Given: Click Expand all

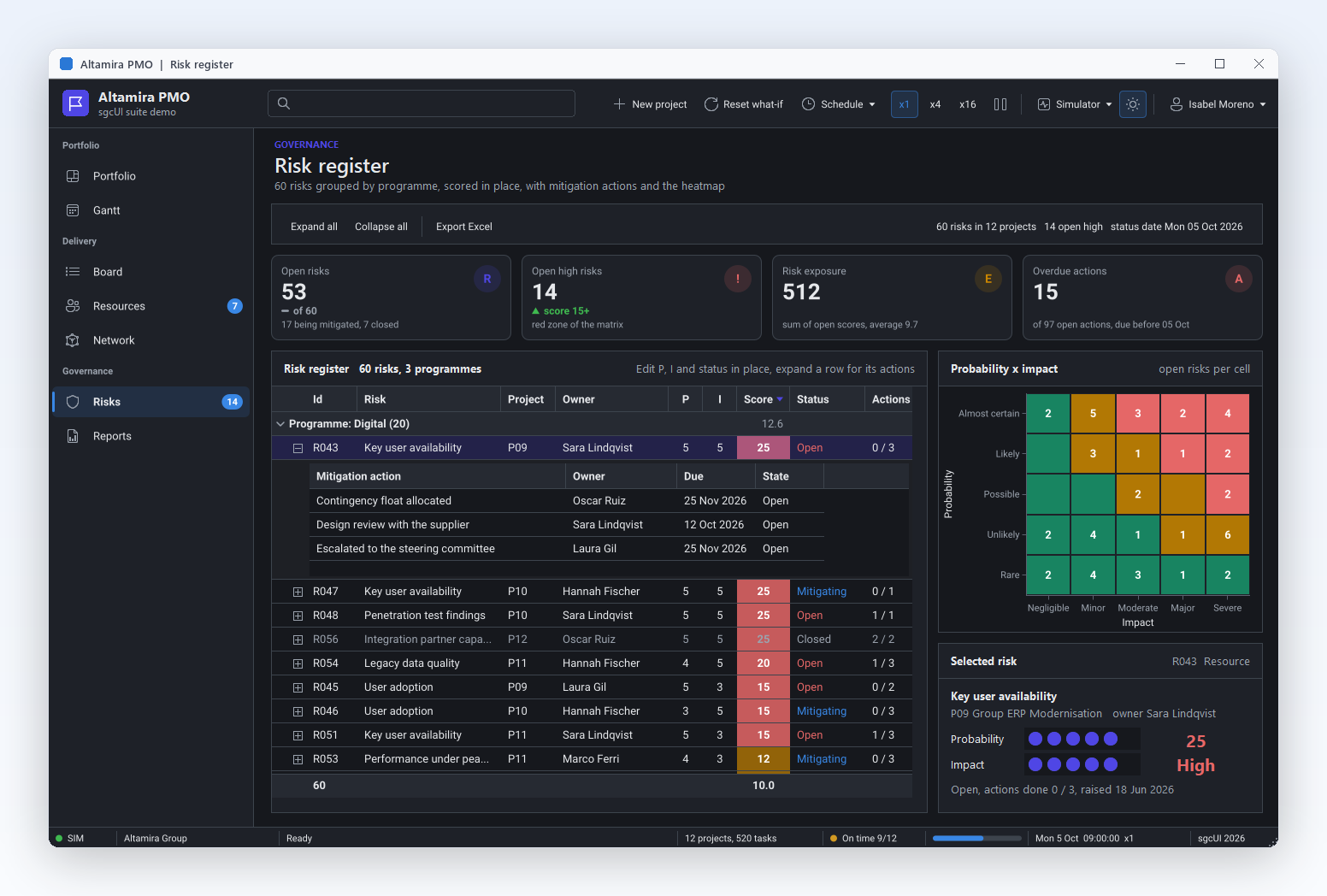Looking at the screenshot, I should 314,227.
